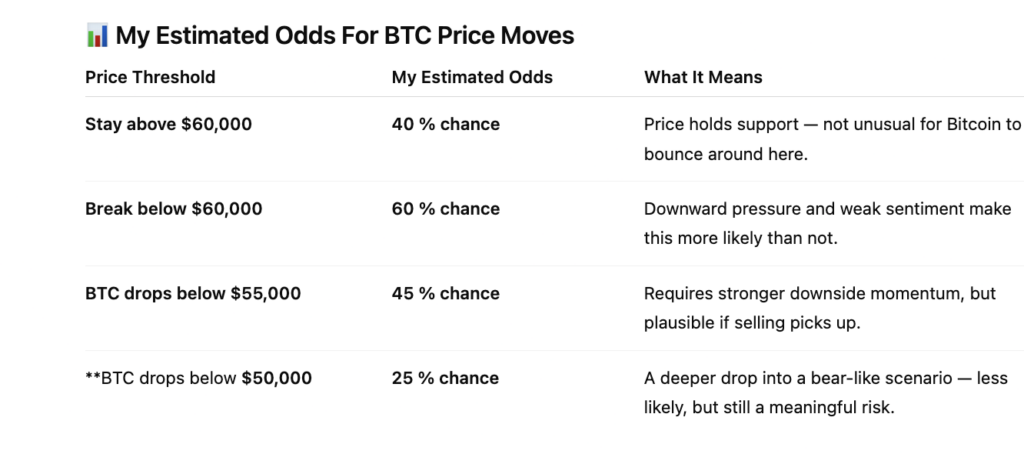Click the 'What It Means' column header

point(703,77)
